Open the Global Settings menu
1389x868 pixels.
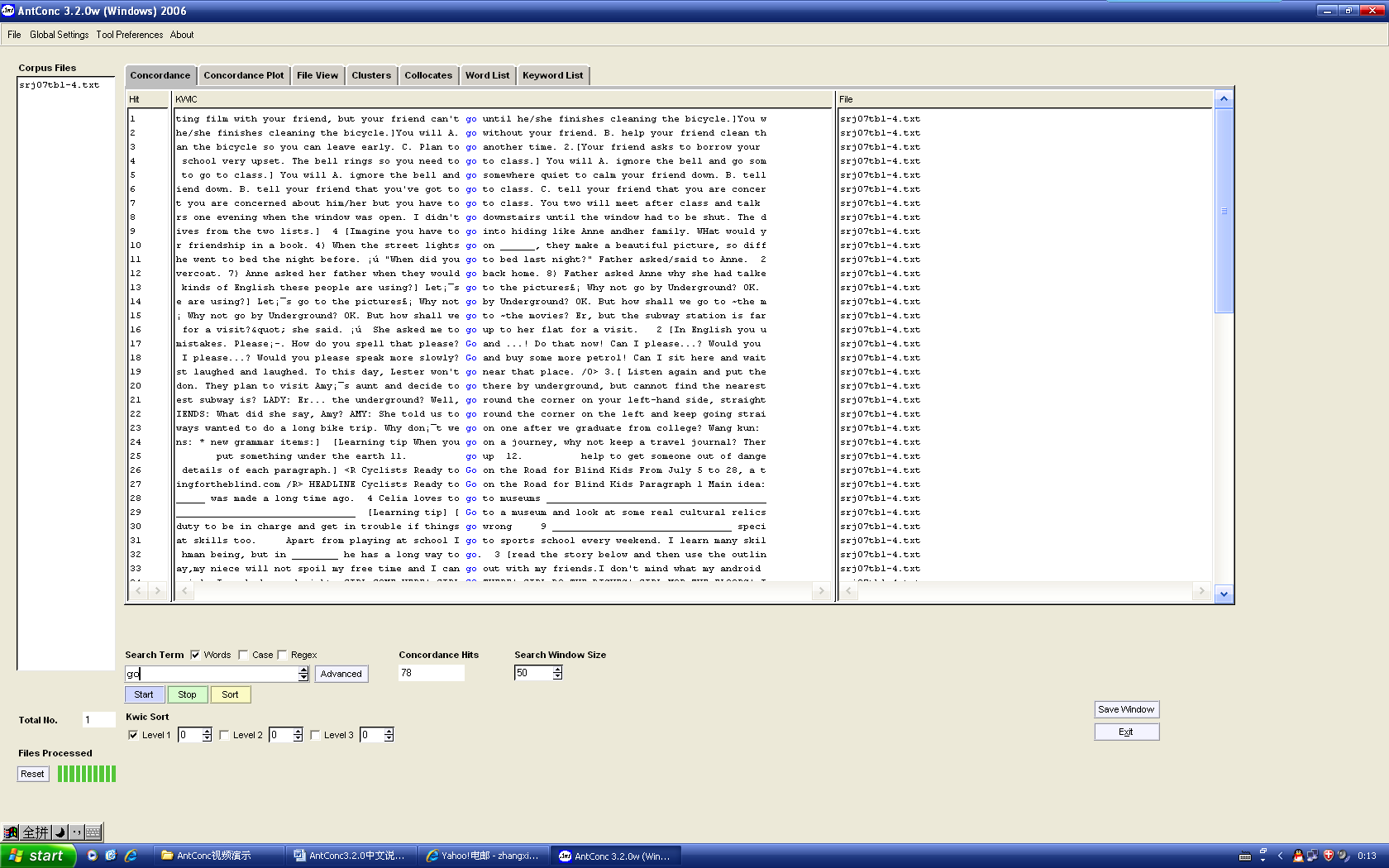pos(59,35)
